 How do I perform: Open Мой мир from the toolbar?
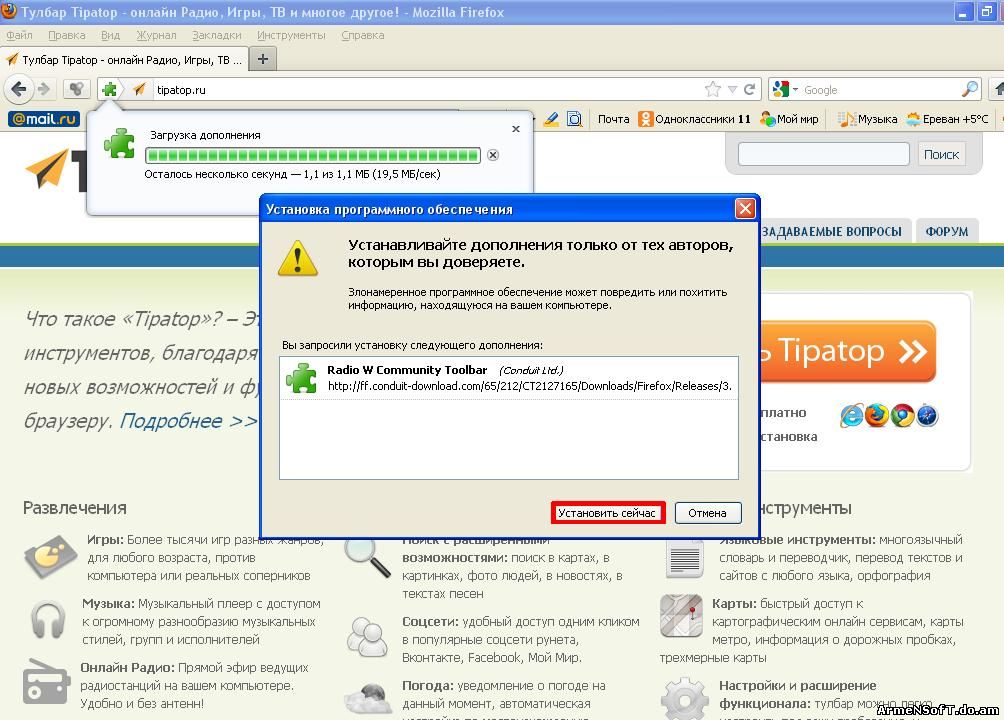pyautogui.click(x=789, y=119)
